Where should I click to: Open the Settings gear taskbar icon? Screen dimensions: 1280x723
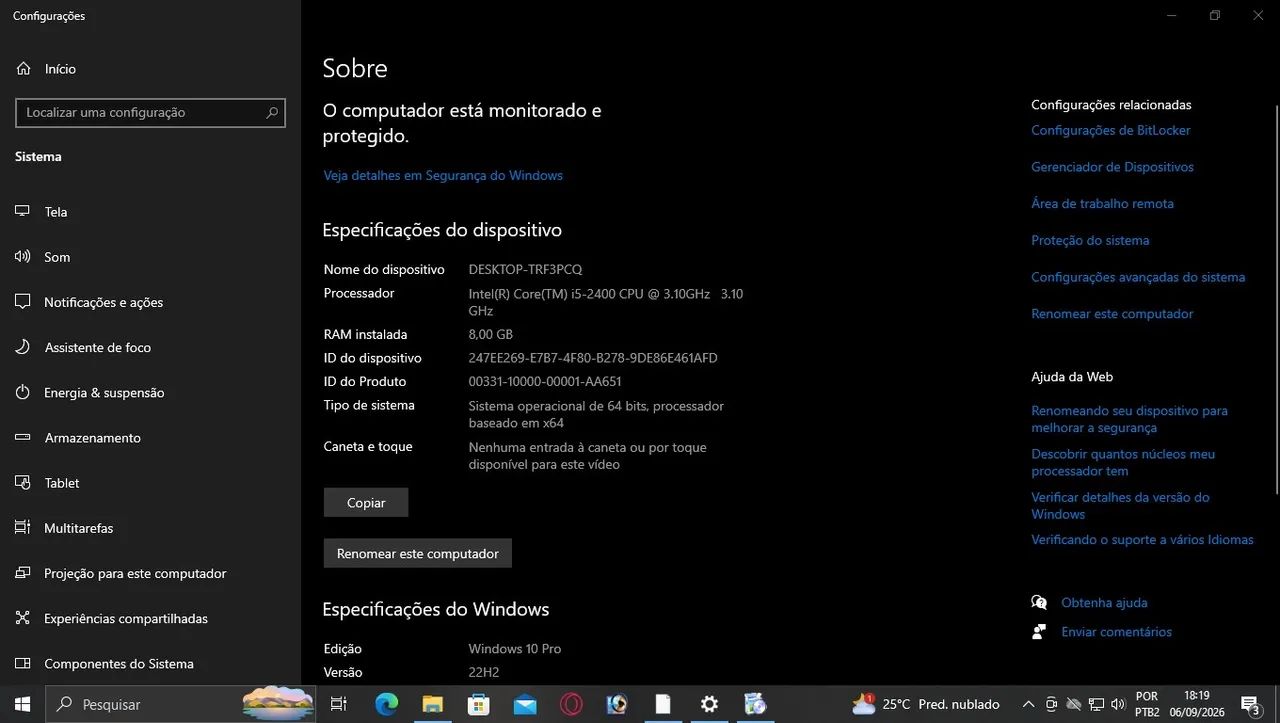click(x=709, y=704)
